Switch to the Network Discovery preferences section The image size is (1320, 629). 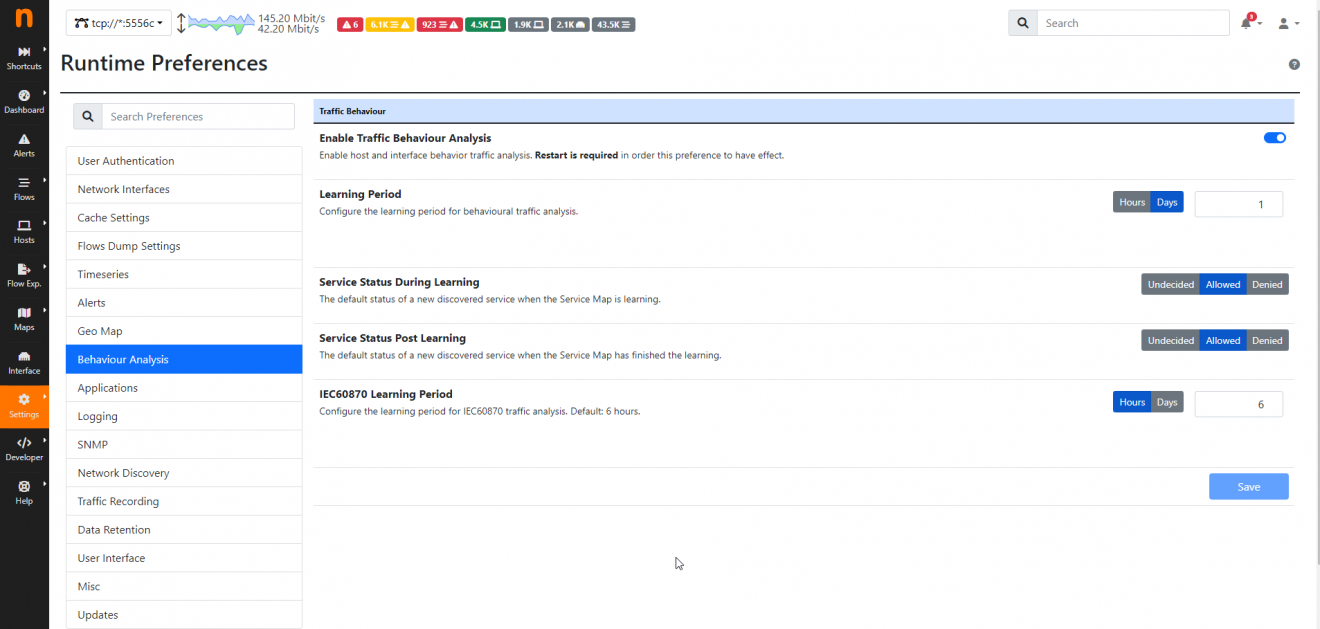pos(126,472)
